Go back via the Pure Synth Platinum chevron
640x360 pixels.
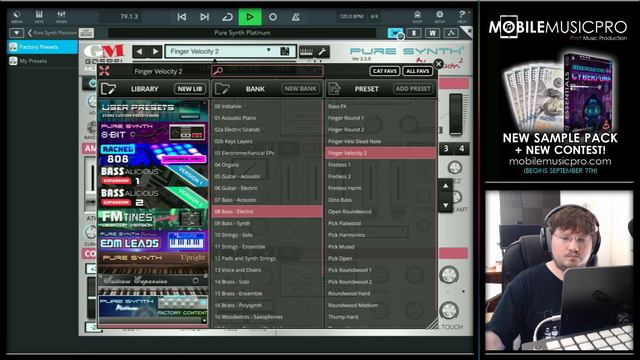click(x=51, y=33)
